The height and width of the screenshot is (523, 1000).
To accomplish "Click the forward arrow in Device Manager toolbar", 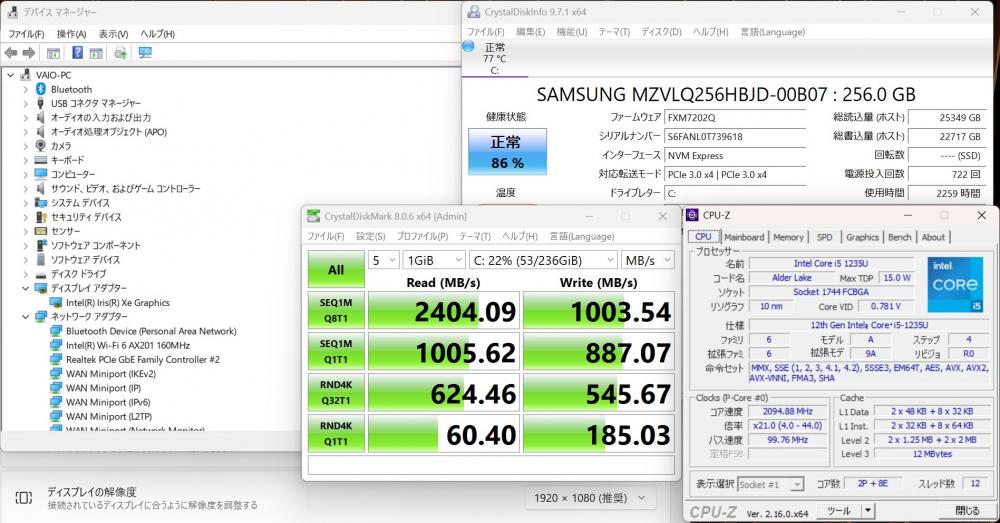I will [x=29, y=53].
